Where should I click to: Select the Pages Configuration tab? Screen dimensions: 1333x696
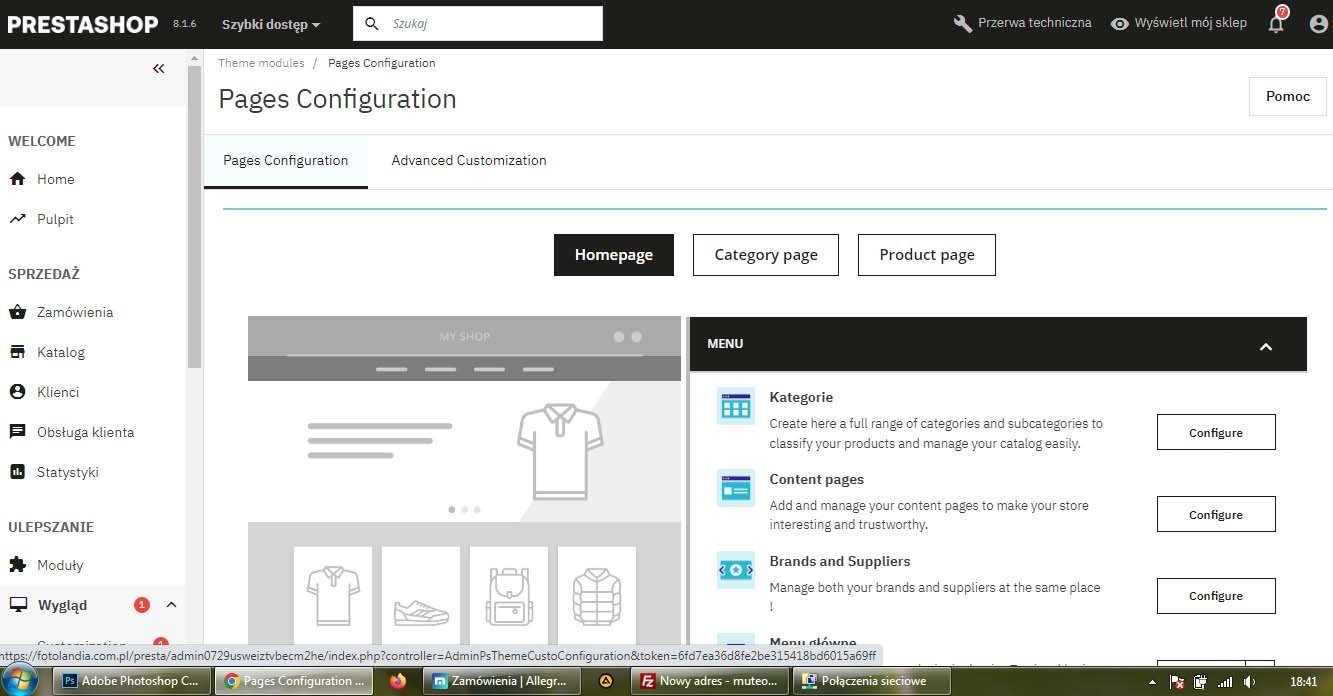[x=286, y=160]
